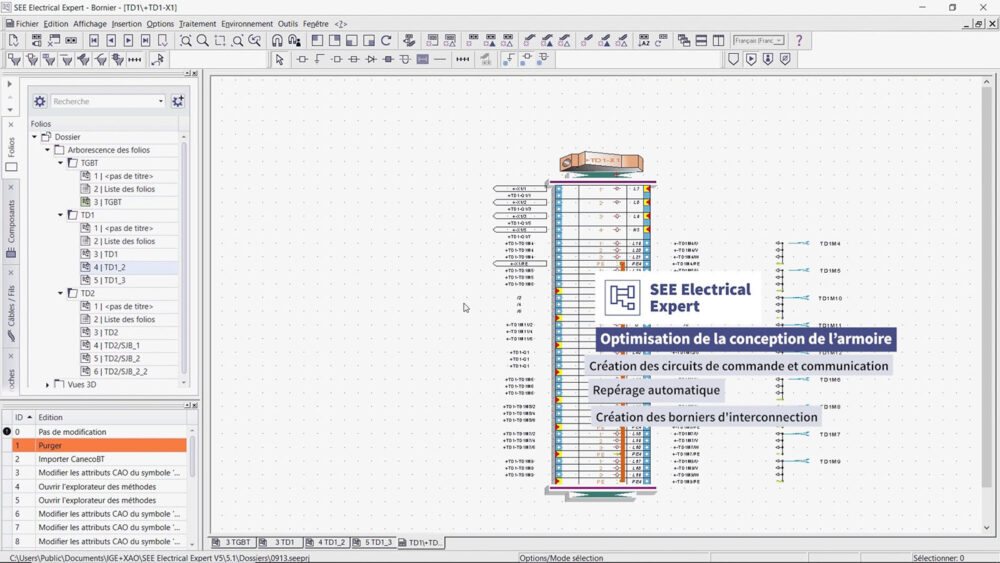Expand the Vues 3D node
Screen dimensions: 1000x563
click(47, 384)
